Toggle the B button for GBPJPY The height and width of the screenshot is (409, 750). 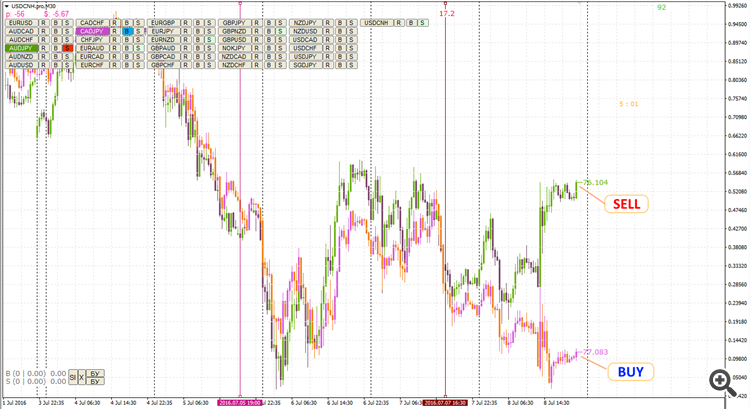pyautogui.click(x=269, y=23)
